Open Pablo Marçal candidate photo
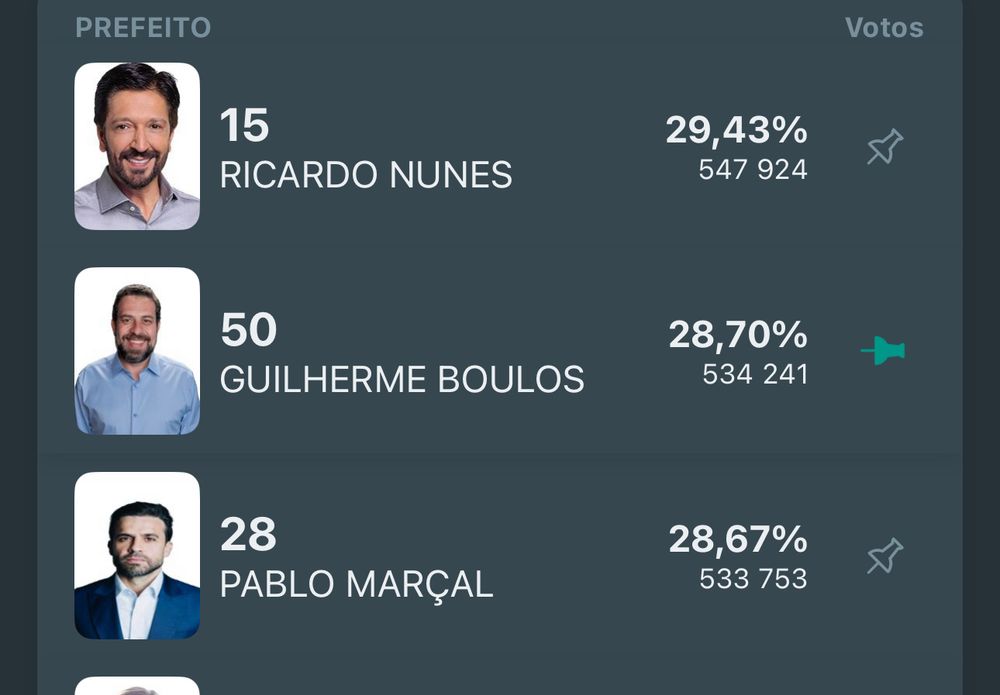Viewport: 1000px width, 695px height. (137, 555)
